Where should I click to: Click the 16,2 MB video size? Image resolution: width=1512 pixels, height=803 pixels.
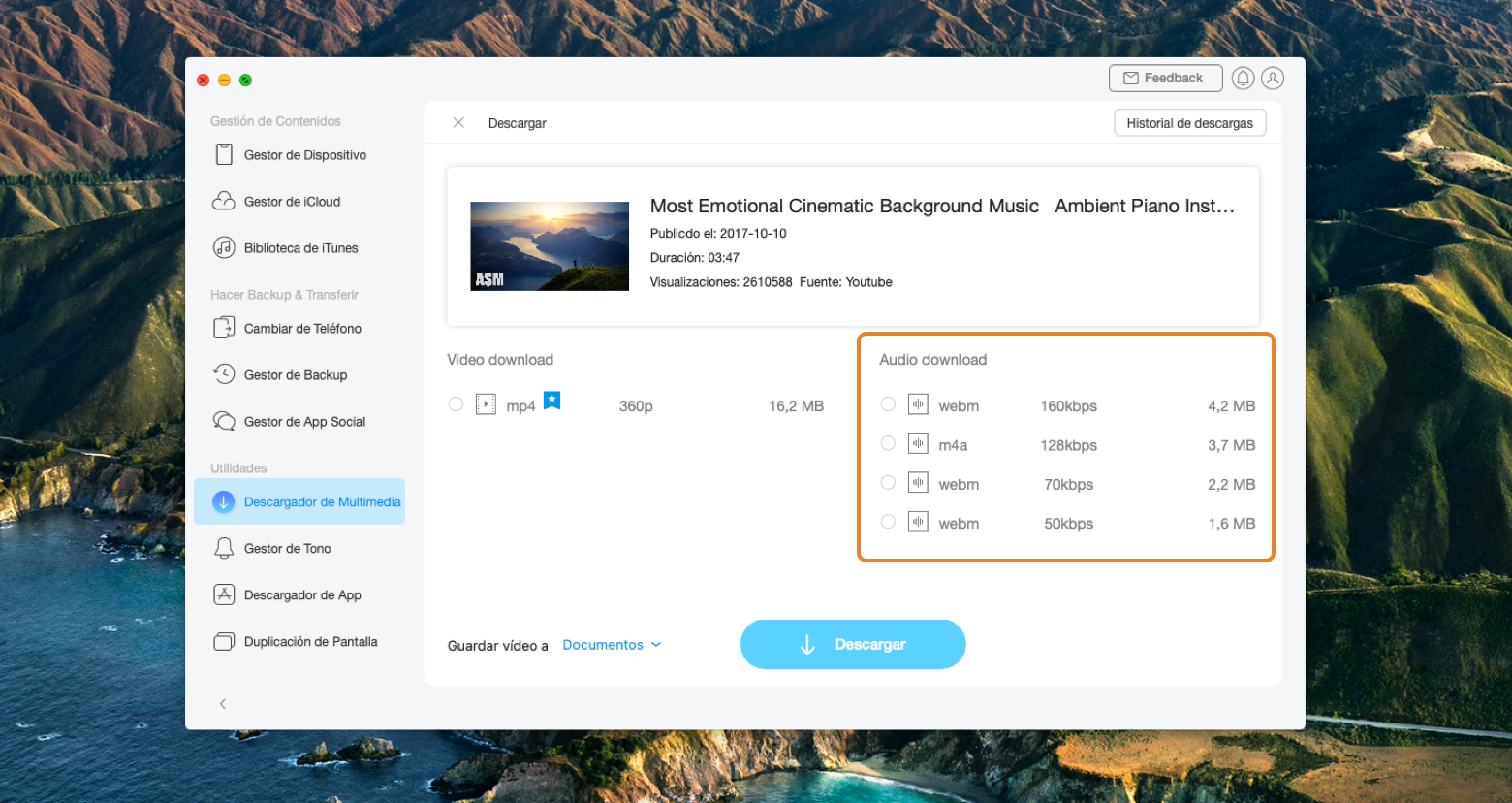[x=796, y=405]
